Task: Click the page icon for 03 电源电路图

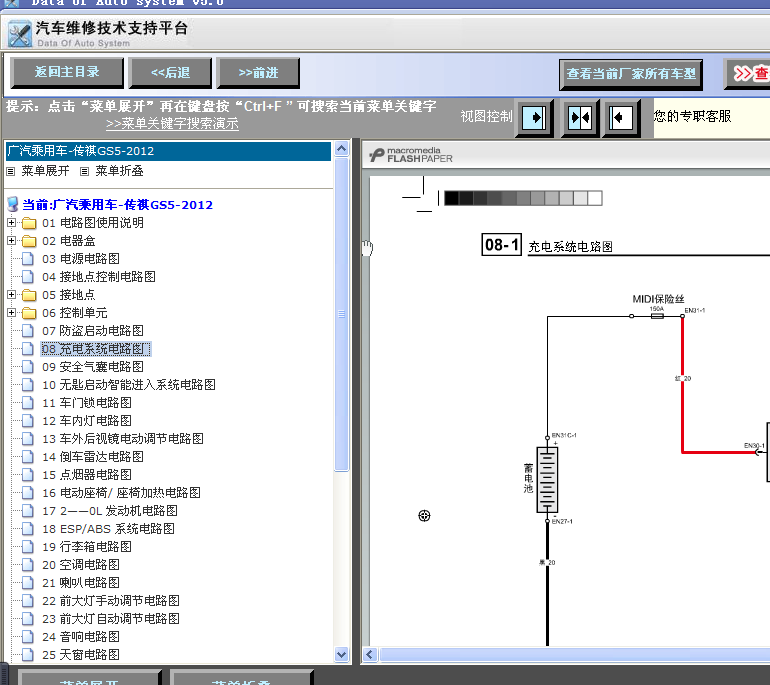Action: 28,259
